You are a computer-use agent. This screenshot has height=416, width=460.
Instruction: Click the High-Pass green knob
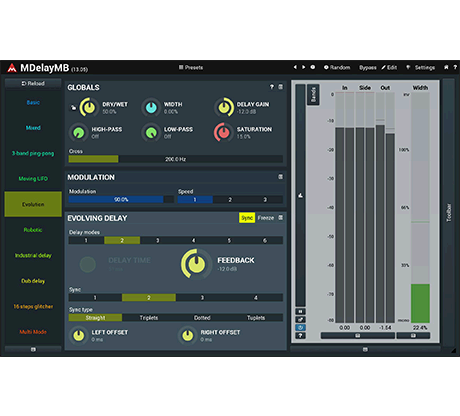pyautogui.click(x=78, y=132)
